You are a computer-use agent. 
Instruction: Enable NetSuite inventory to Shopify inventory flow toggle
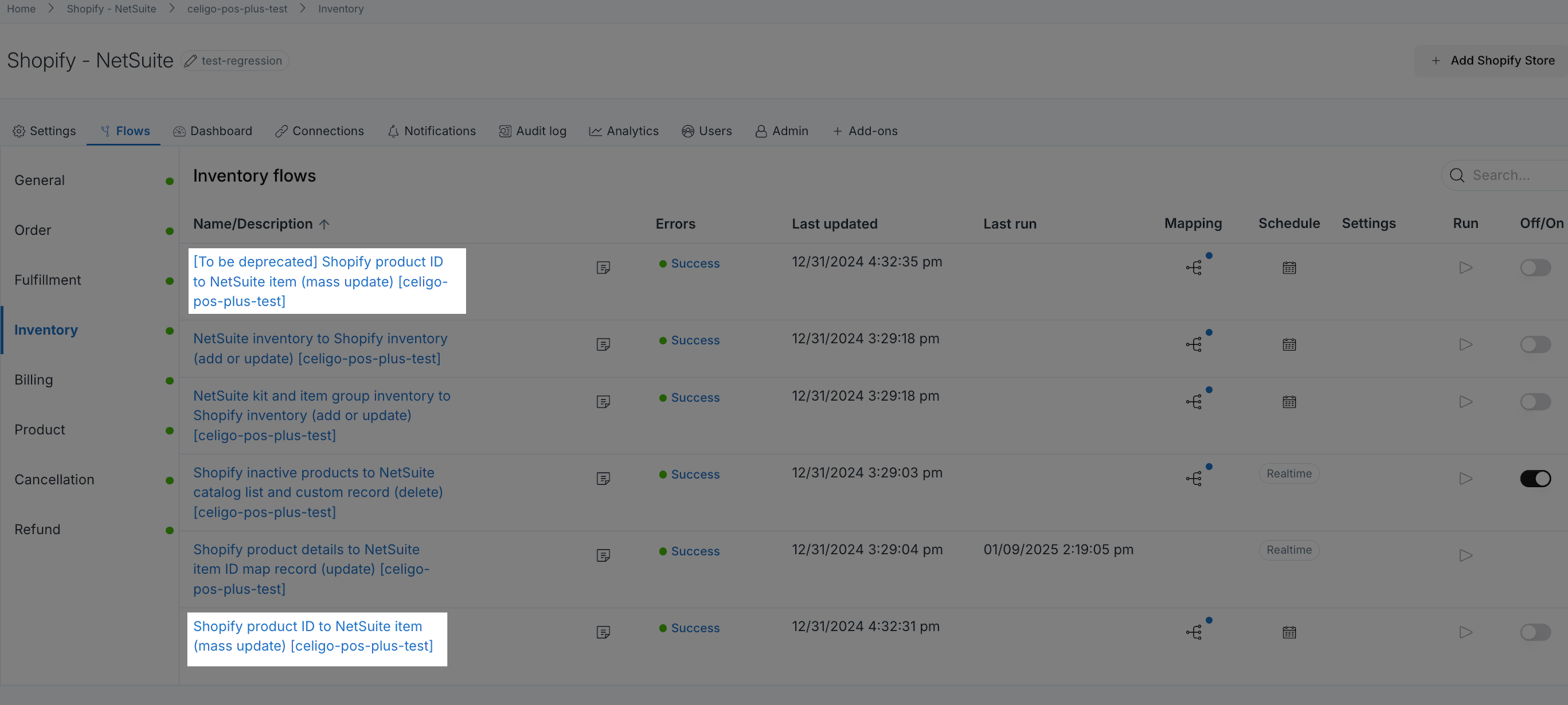pyautogui.click(x=1535, y=344)
